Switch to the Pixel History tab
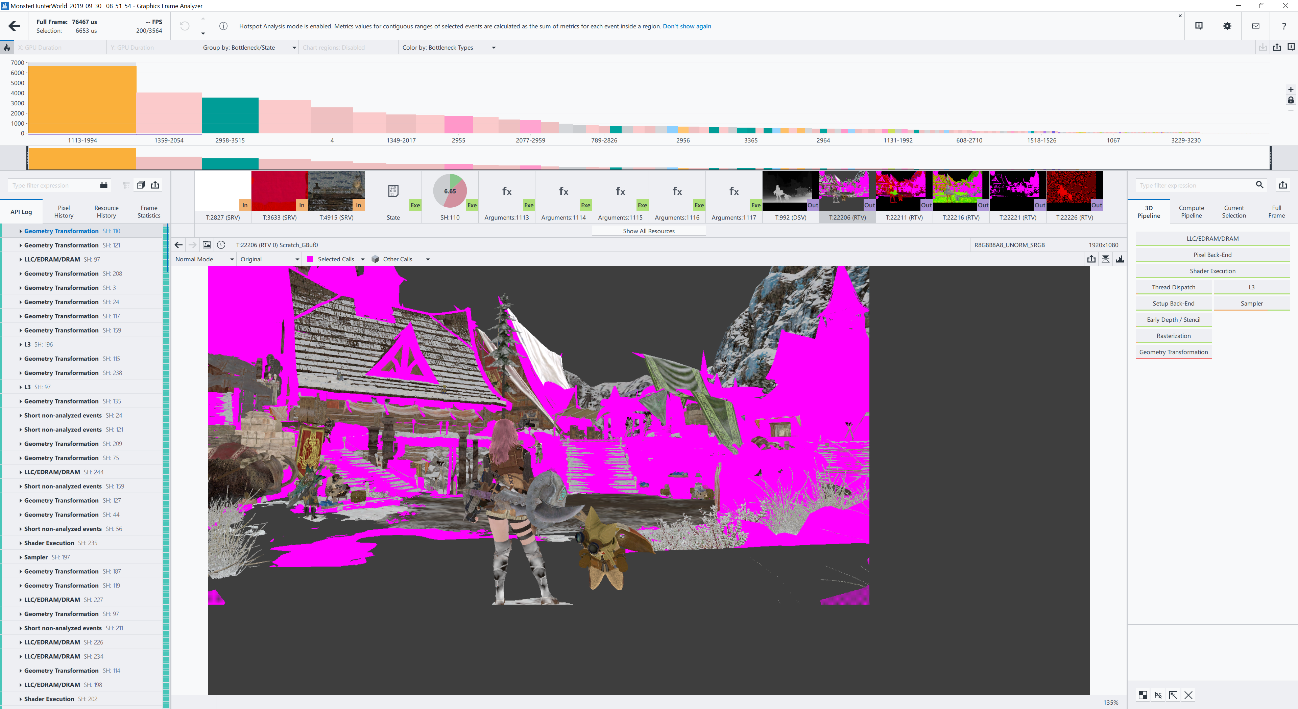 coord(63,212)
